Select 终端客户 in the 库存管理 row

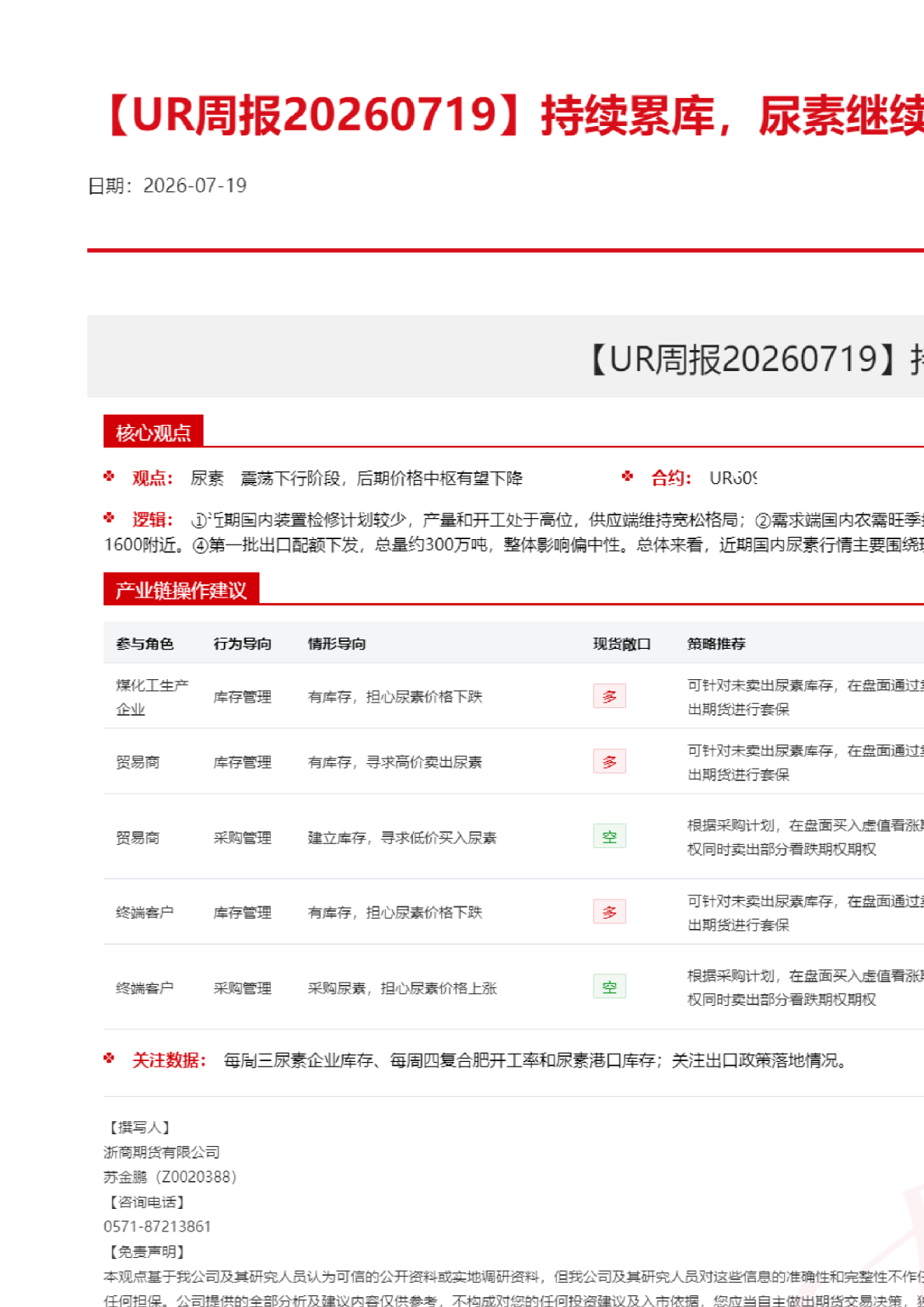coord(145,913)
